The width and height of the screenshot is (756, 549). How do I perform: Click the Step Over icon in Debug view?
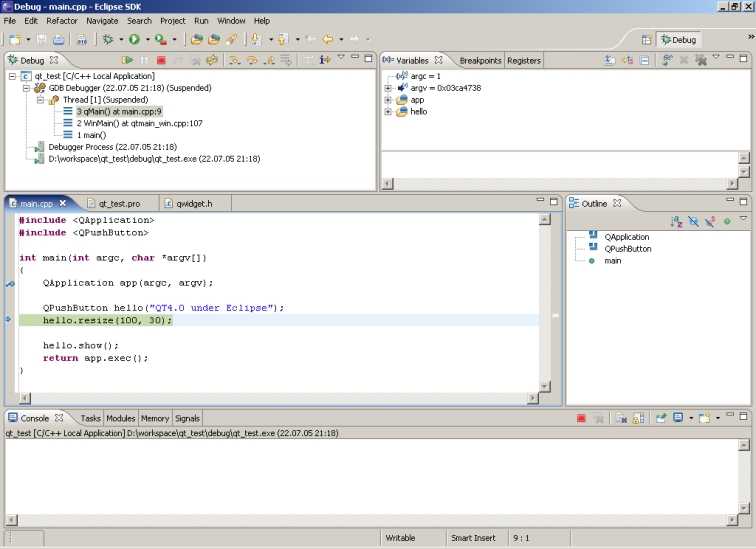click(252, 60)
